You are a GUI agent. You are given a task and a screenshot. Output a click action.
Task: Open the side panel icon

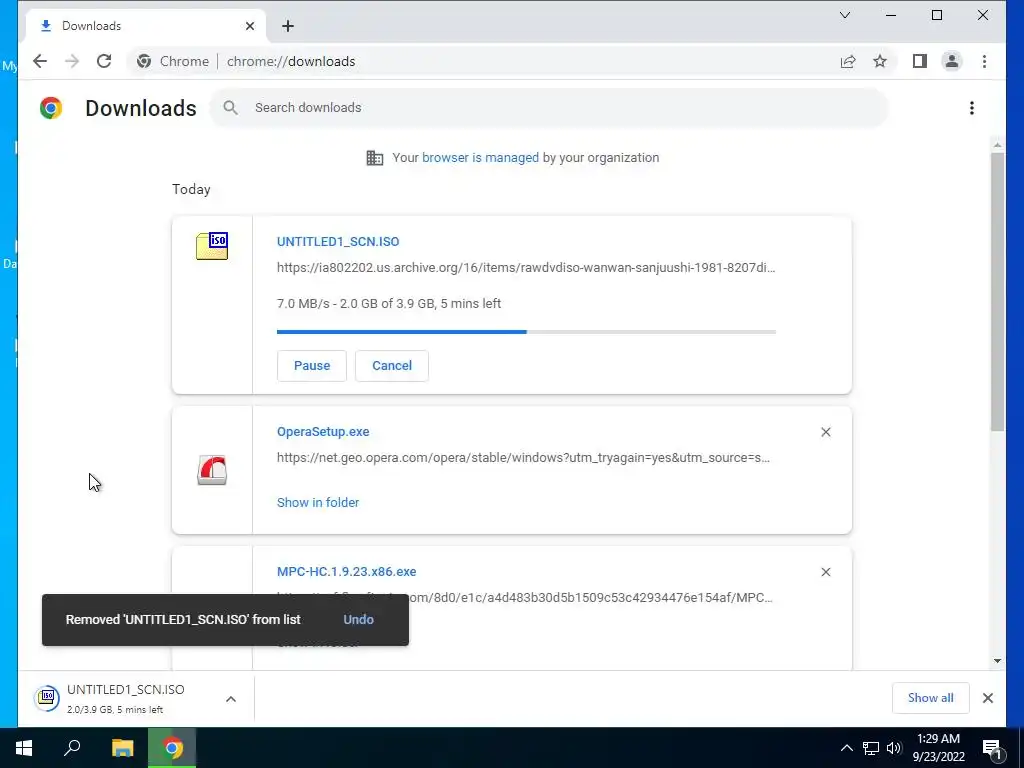pos(920,61)
